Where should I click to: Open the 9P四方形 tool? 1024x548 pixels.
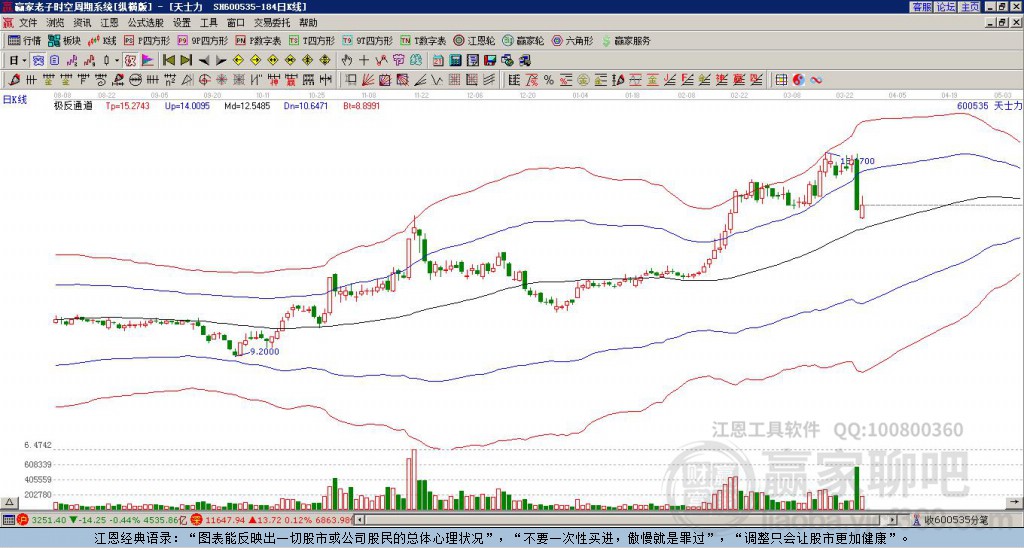[202, 40]
